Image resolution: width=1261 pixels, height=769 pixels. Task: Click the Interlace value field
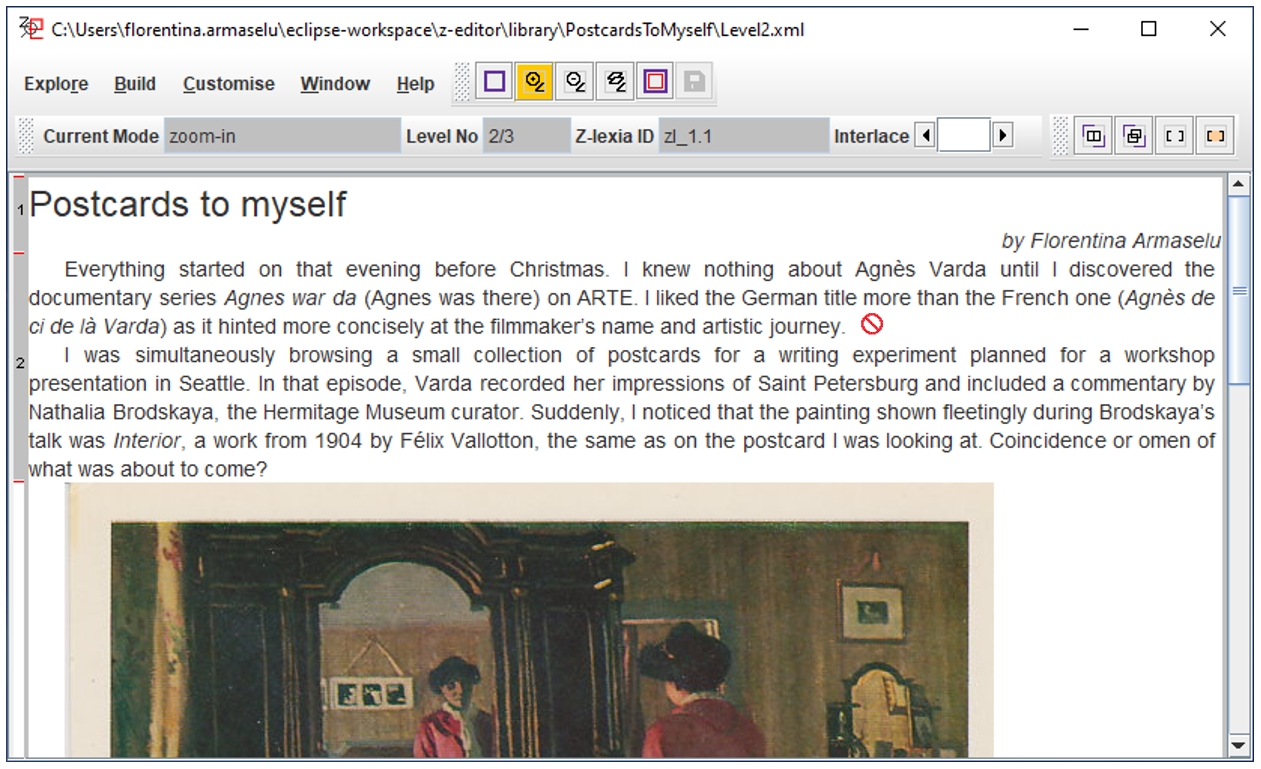[x=964, y=136]
